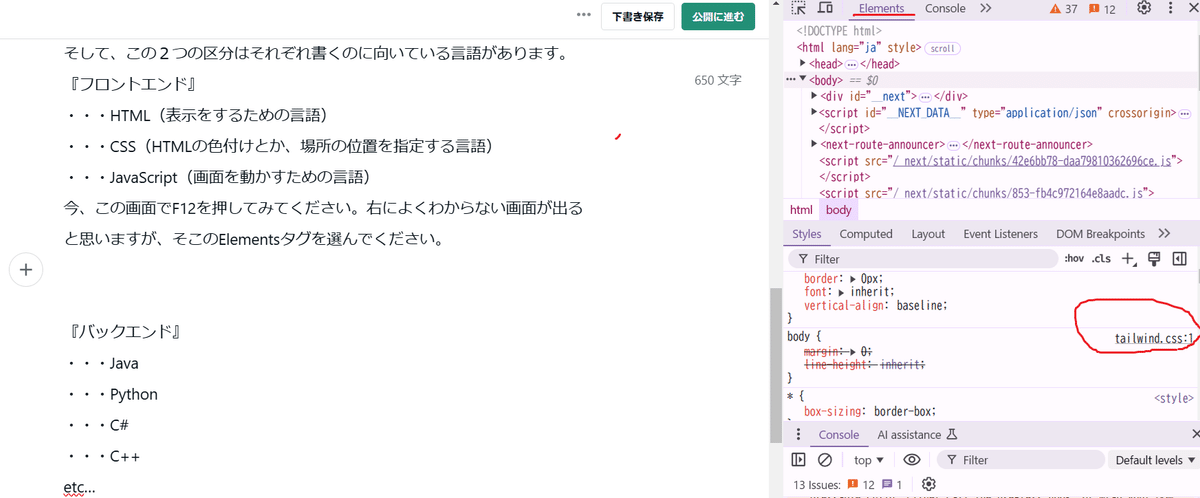Select the drawer Console tab
Viewport: 1200px width, 498px height.
(839, 435)
